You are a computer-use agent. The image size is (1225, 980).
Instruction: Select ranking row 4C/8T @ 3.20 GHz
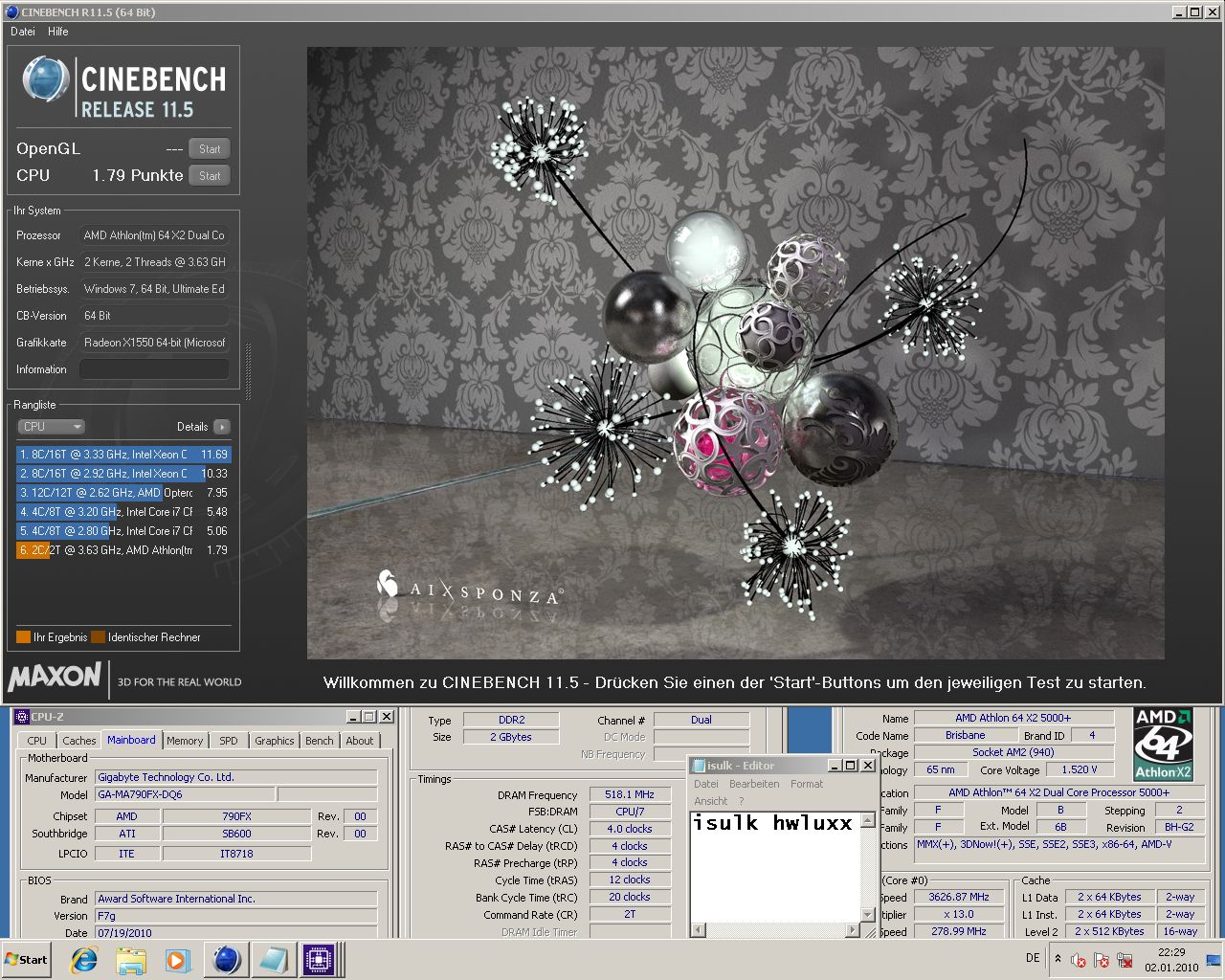coord(123,512)
